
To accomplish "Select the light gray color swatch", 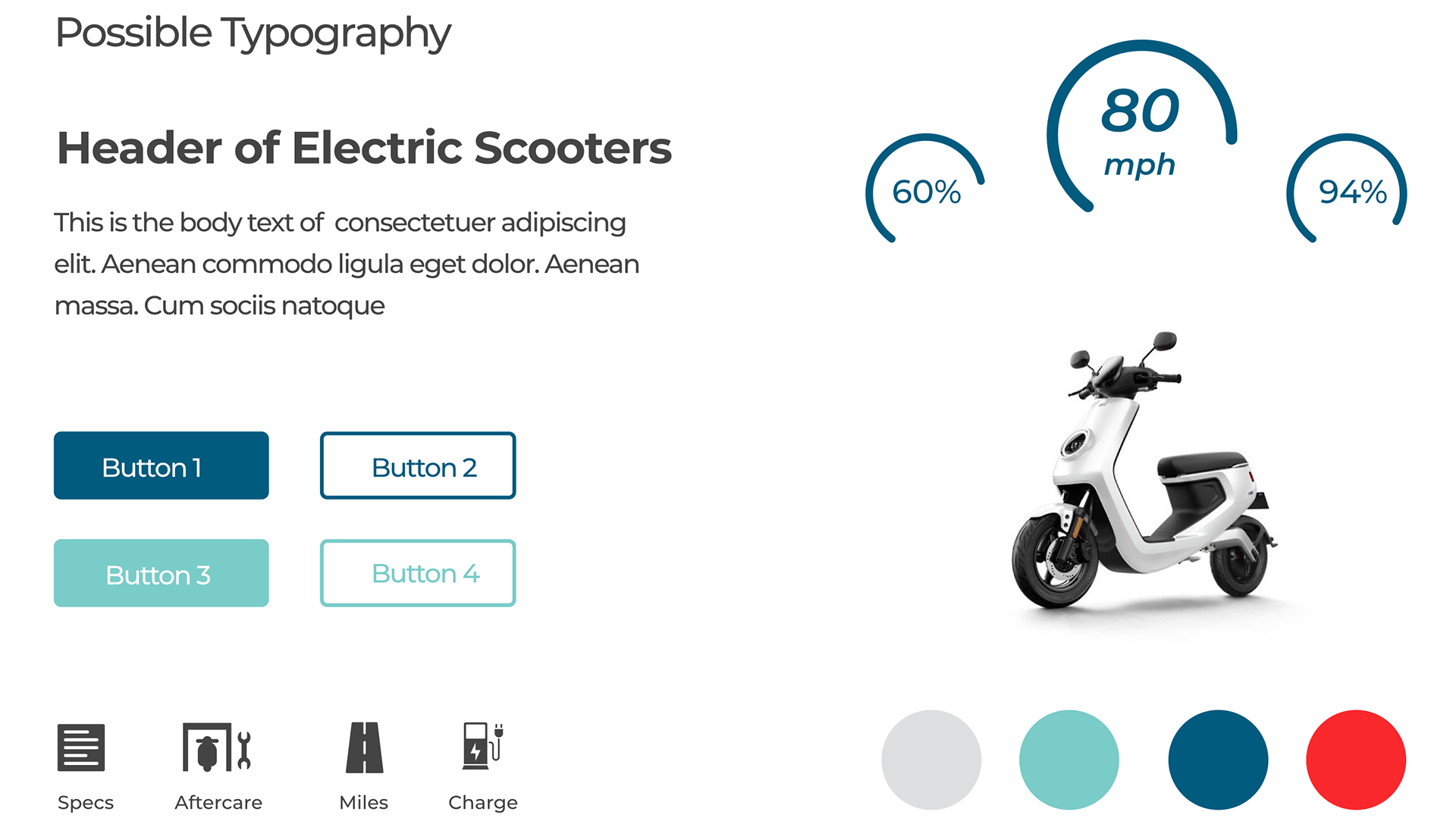I will (x=931, y=760).
